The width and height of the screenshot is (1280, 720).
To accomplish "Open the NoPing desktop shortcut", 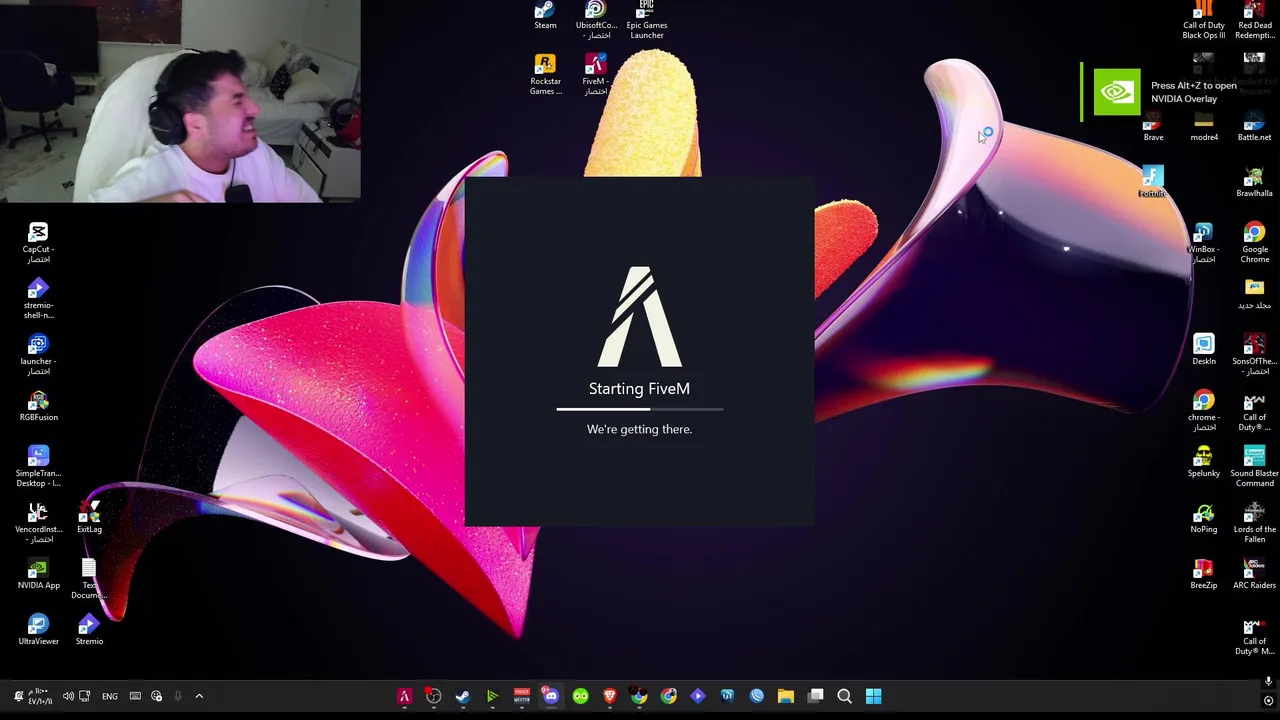I will [x=1203, y=518].
